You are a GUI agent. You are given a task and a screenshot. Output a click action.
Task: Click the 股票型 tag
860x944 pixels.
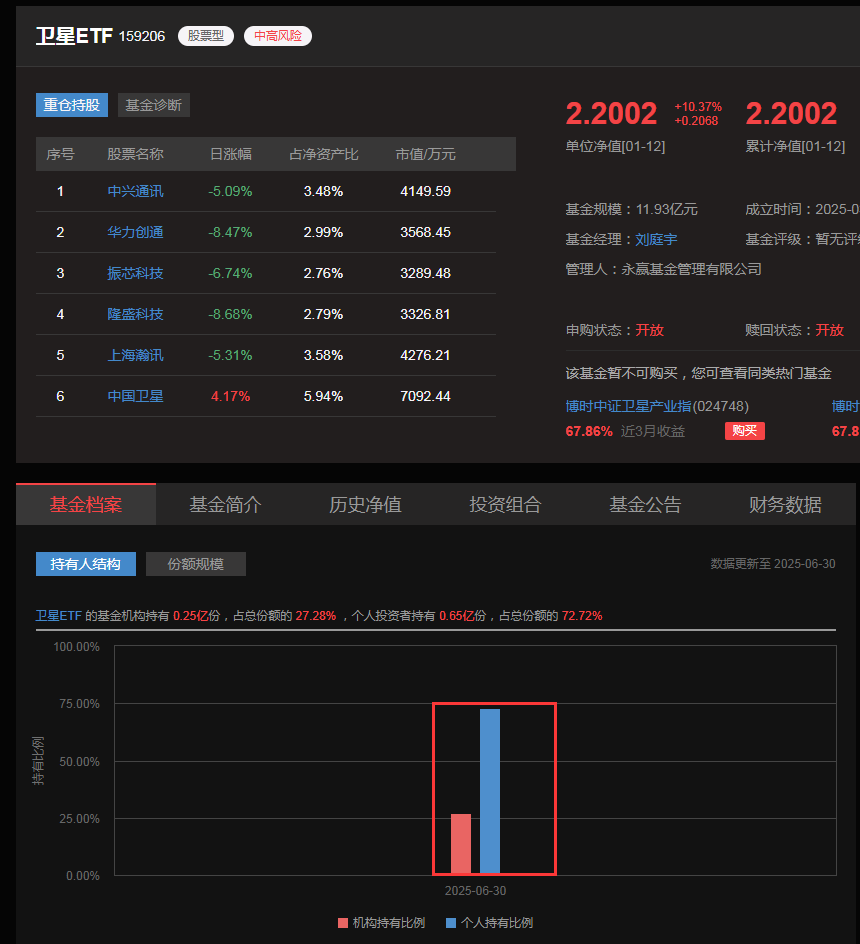click(206, 36)
